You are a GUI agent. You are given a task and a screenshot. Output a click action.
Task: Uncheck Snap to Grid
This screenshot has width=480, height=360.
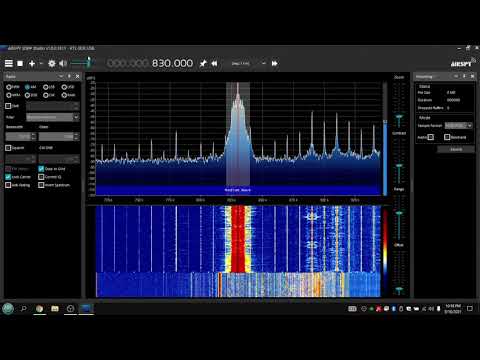(x=41, y=169)
